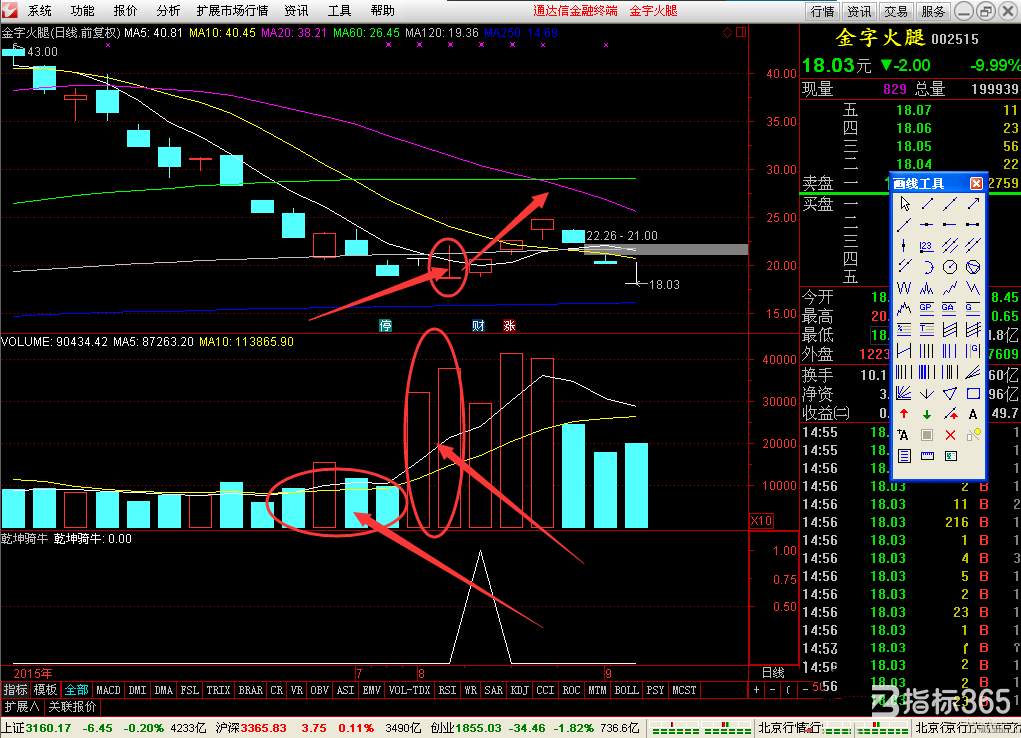This screenshot has height=738, width=1021.
Task: Click the plus zoom-in button beside MCST
Action: (756, 690)
